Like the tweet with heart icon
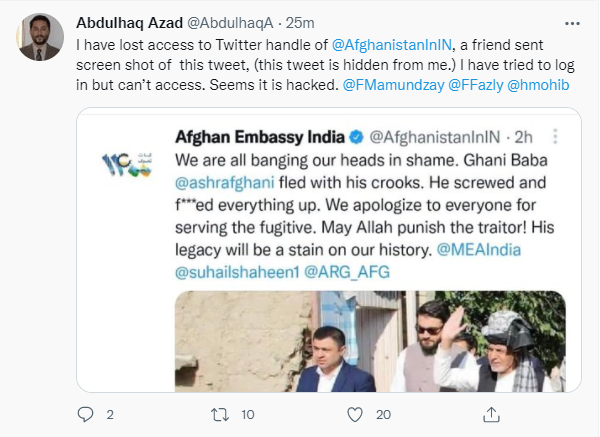This screenshot has width=600, height=437. [353, 414]
